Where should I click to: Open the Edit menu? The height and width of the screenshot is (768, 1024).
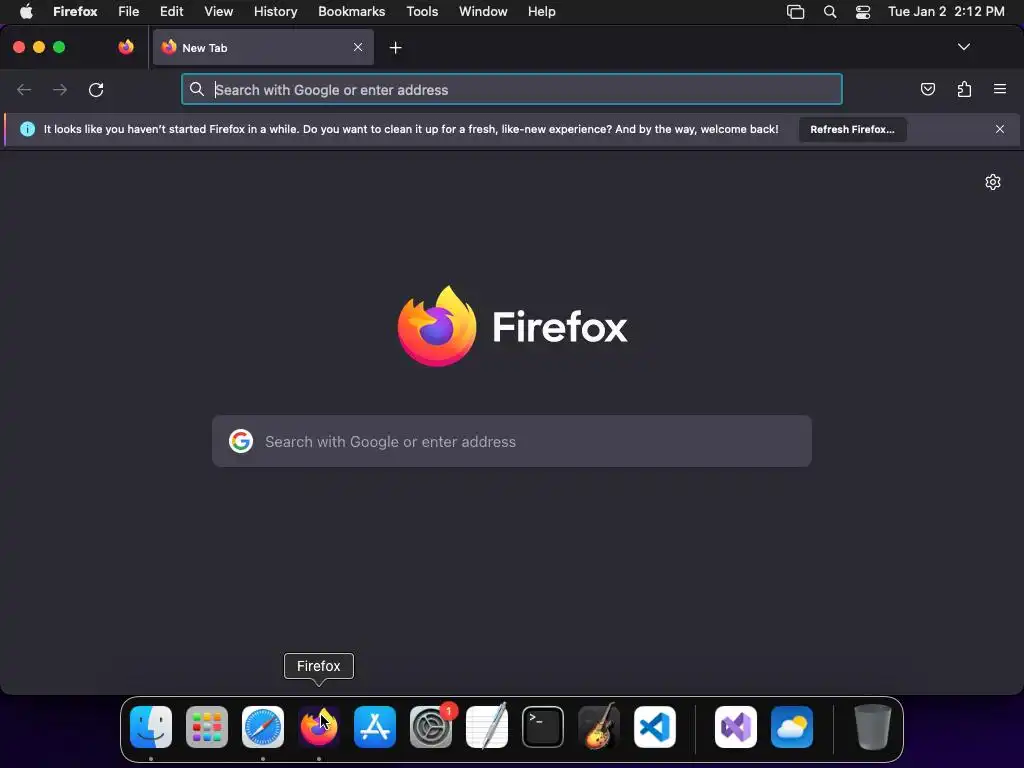coord(172,12)
